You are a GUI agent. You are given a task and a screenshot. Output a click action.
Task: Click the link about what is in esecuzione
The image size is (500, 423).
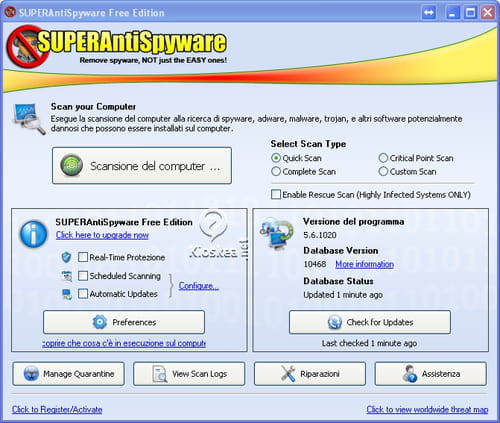(124, 343)
